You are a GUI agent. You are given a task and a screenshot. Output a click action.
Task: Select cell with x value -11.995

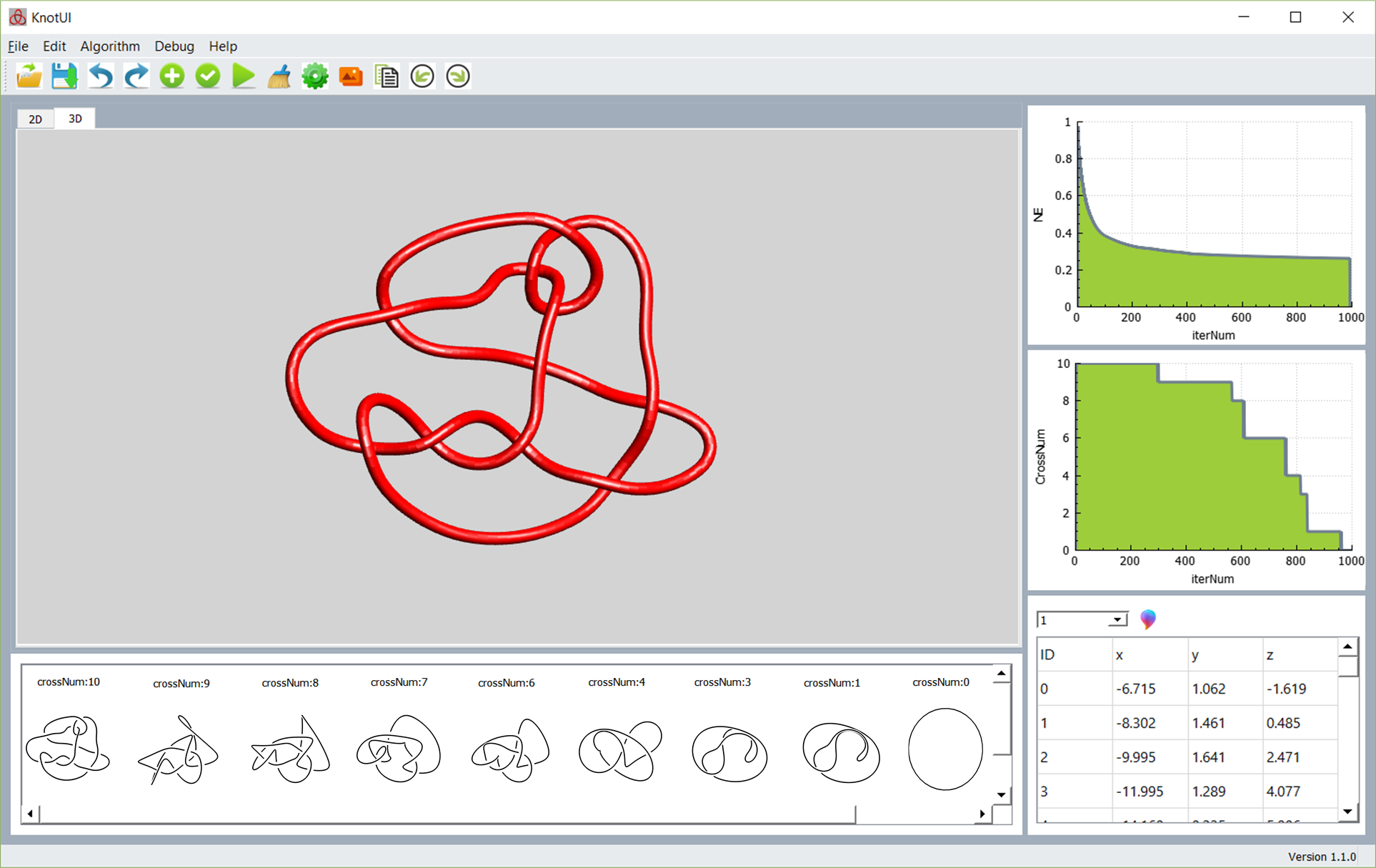[x=1150, y=792]
